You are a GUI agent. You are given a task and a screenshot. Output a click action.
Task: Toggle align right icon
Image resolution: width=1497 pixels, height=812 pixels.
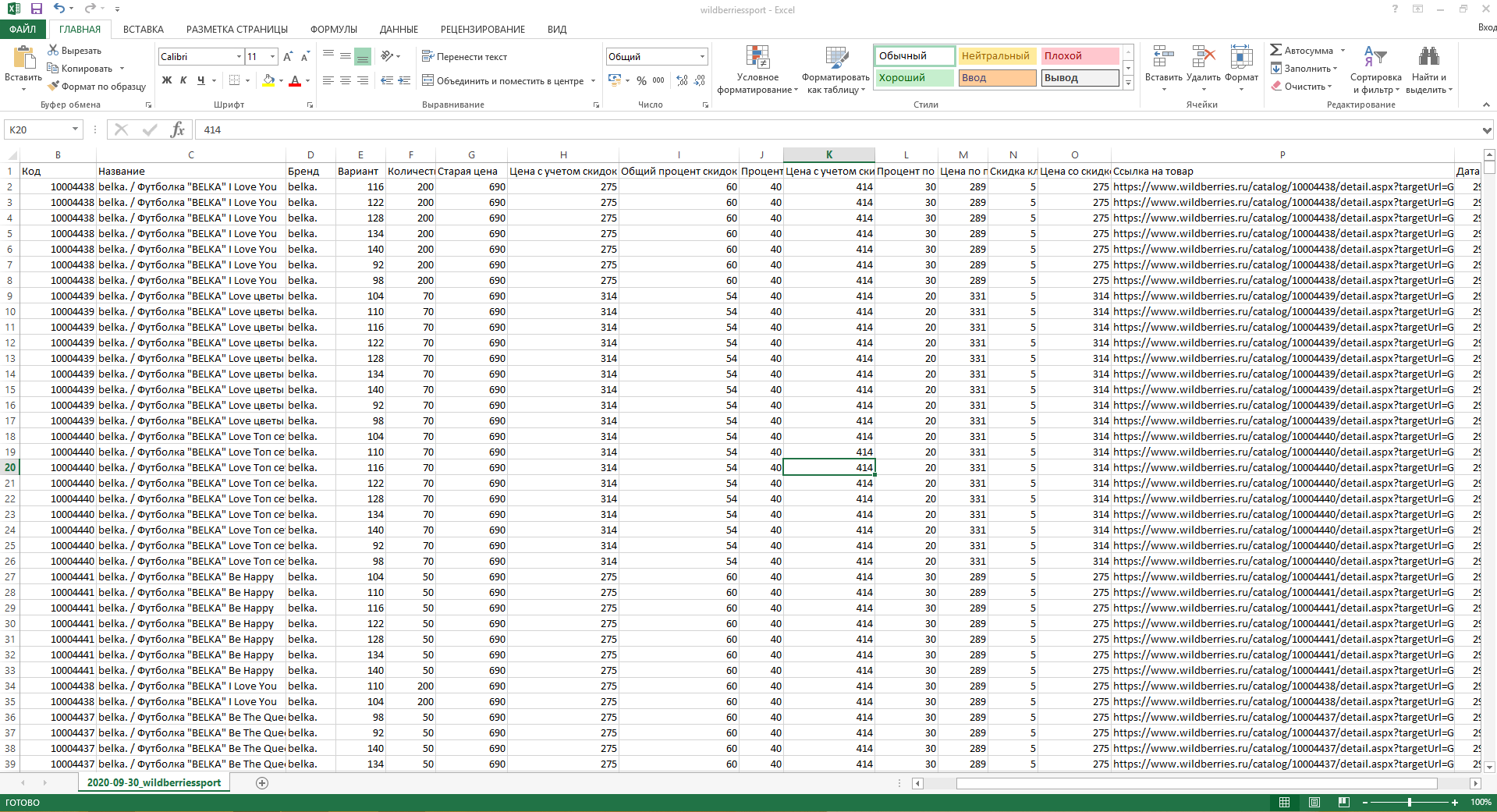point(362,80)
